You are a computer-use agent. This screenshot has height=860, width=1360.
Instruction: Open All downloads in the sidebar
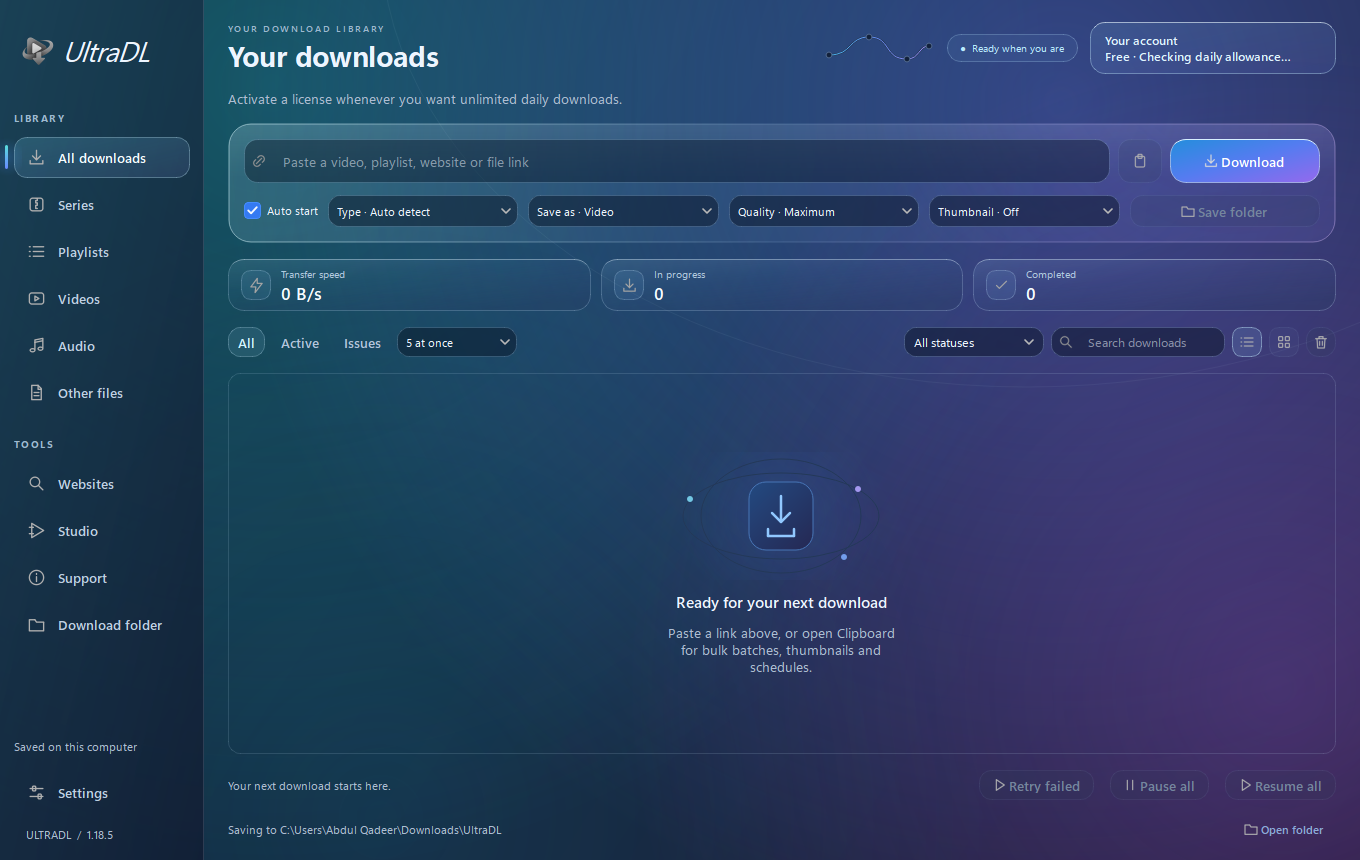102,157
